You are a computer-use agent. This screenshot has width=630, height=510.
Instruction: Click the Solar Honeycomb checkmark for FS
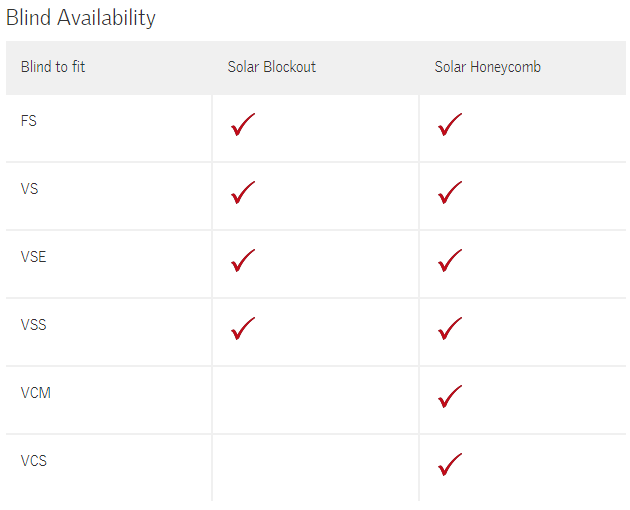tap(450, 125)
